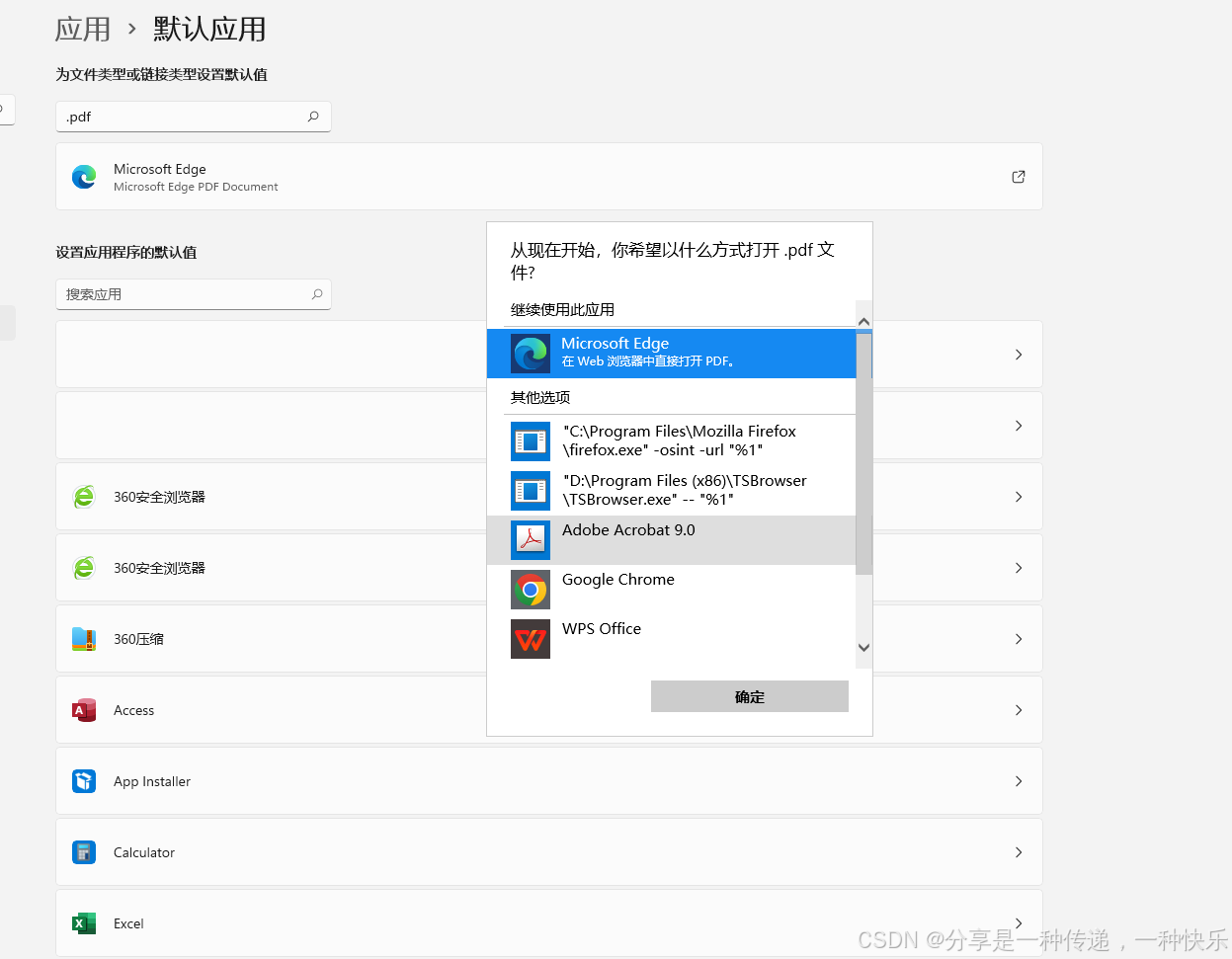The image size is (1232, 959).
Task: Click the 360压缩 app name
Action: pos(138,639)
